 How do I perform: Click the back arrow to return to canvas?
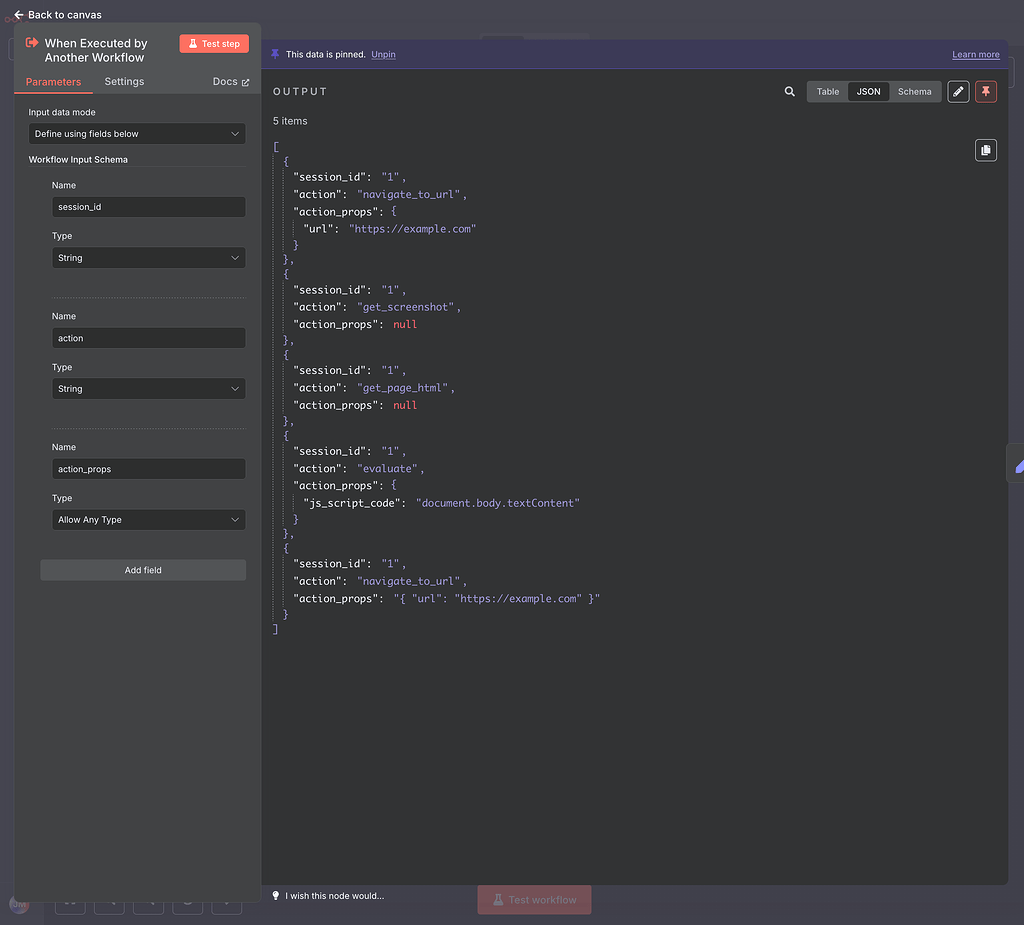pos(18,15)
